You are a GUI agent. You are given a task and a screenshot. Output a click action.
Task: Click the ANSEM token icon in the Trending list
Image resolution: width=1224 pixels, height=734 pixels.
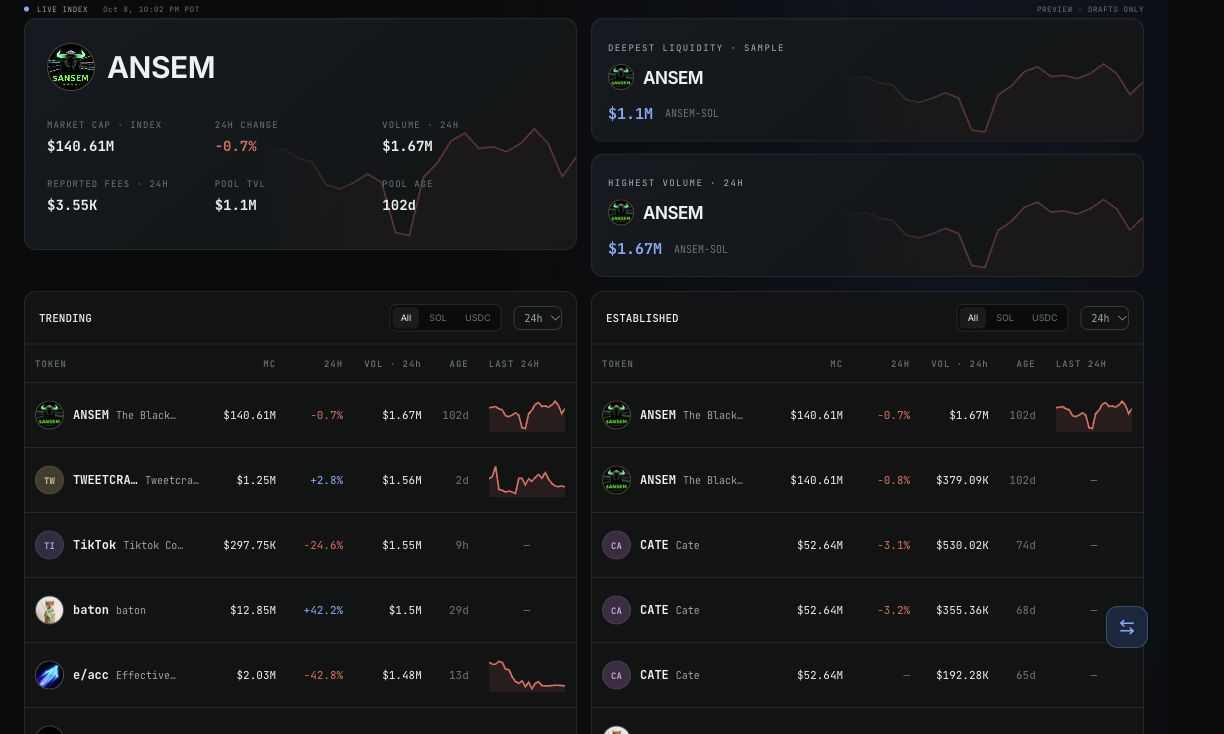(49, 415)
